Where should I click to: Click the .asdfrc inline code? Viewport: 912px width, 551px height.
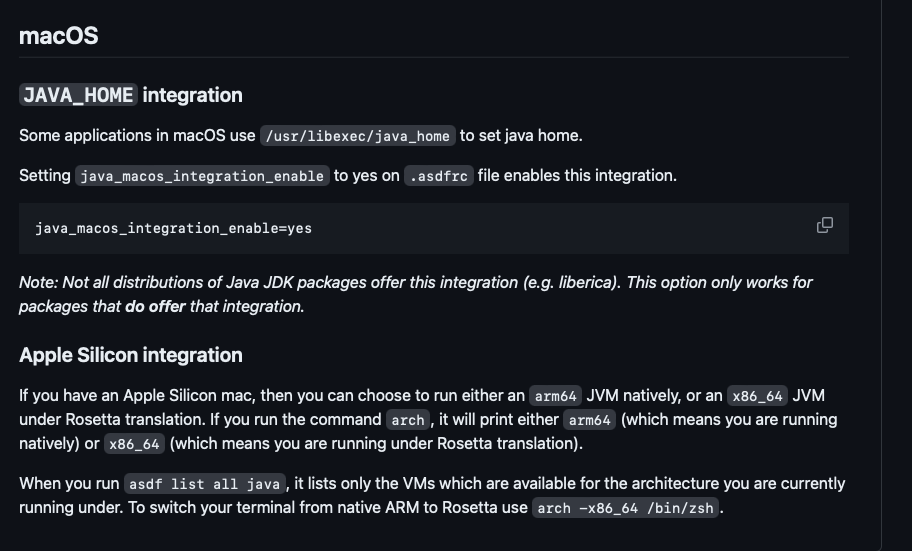439,176
